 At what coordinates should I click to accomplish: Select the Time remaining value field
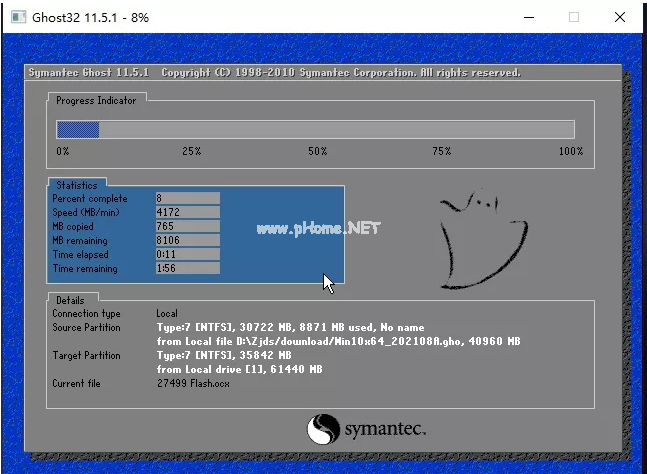(187, 269)
